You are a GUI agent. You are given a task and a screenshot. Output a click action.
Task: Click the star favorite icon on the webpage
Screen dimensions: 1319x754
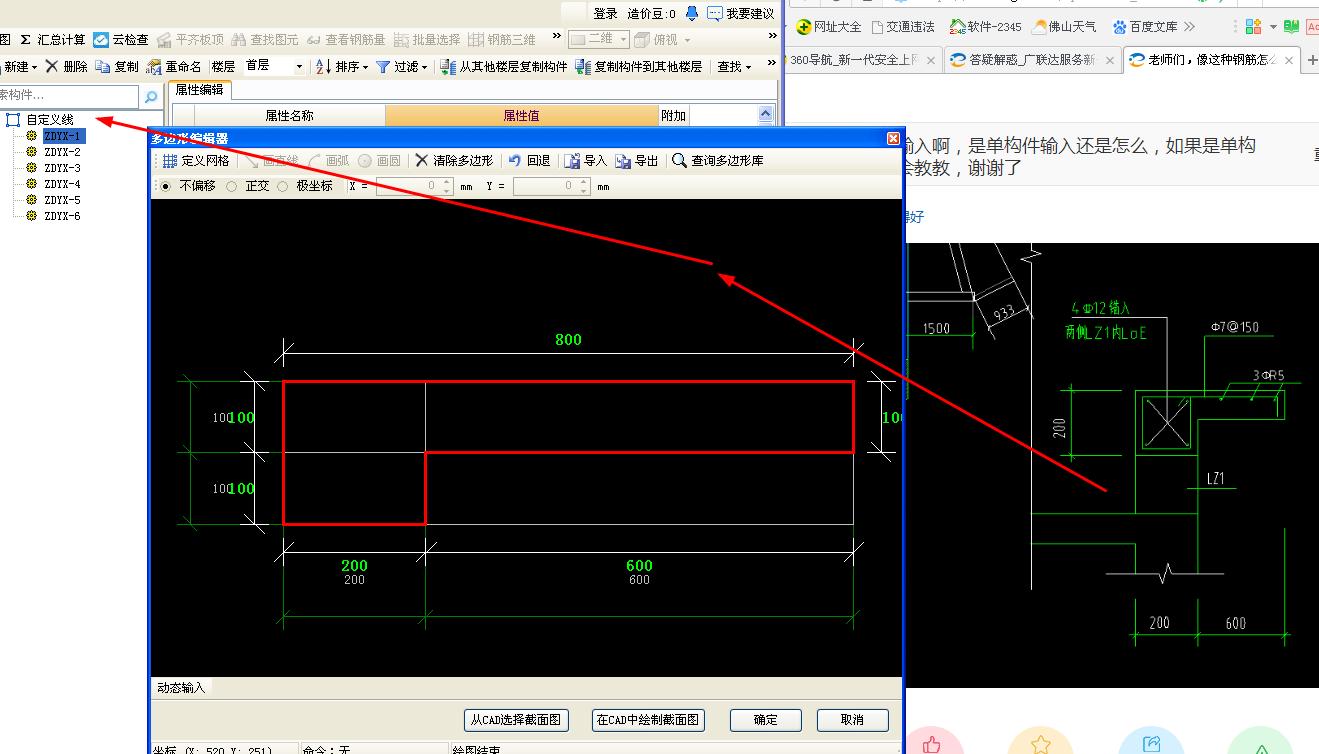click(x=1041, y=743)
